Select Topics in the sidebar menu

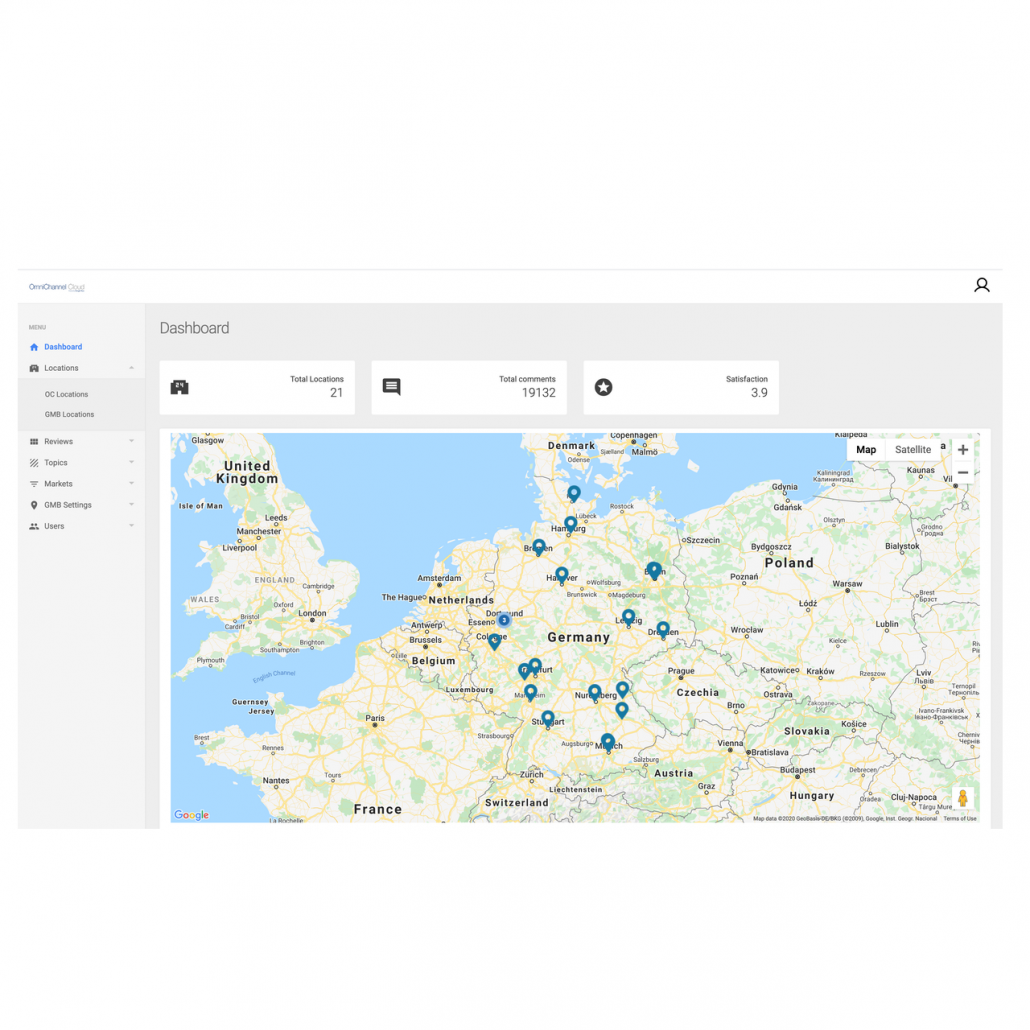tap(56, 462)
